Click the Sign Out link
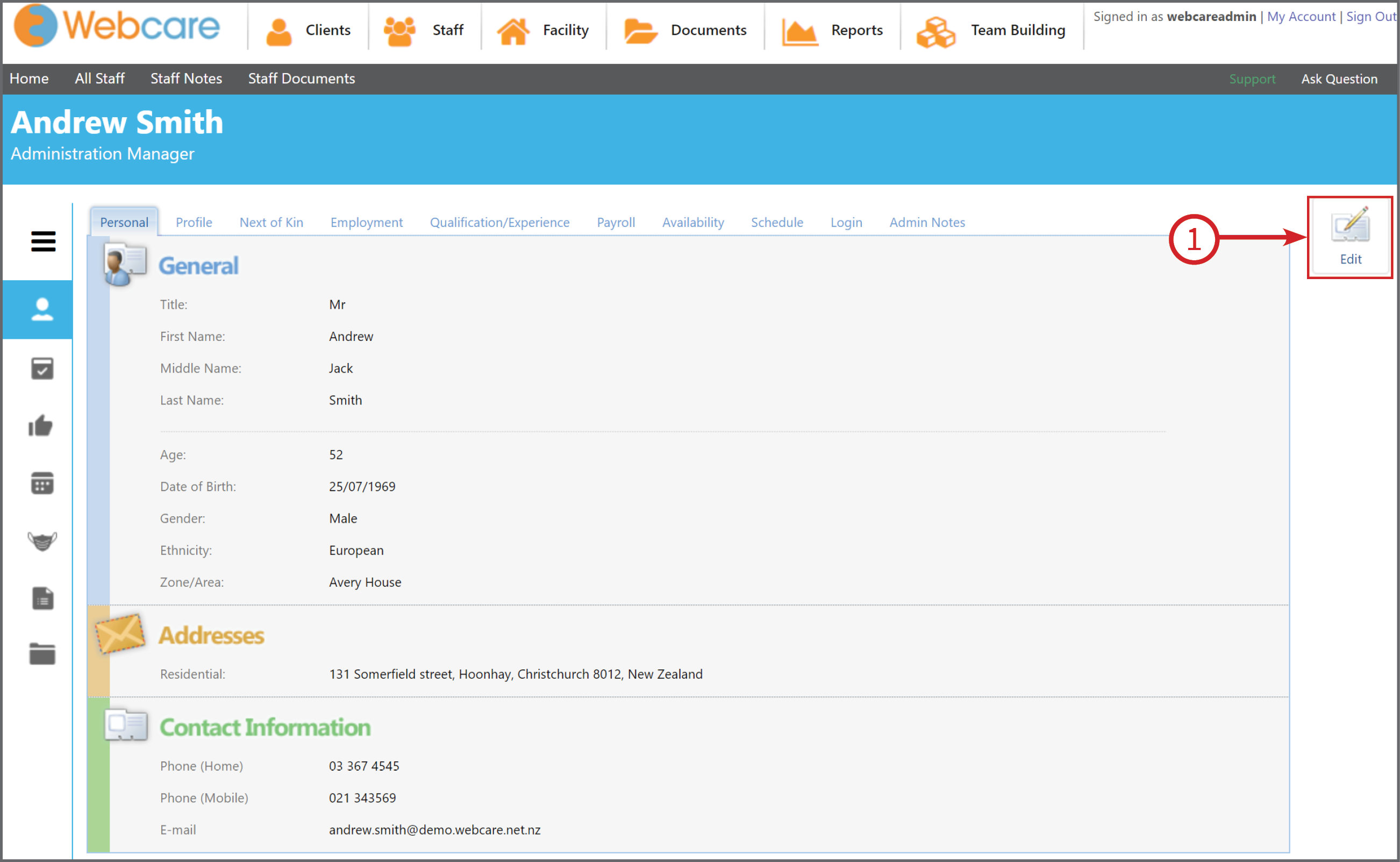The image size is (1400, 862). [x=1371, y=17]
